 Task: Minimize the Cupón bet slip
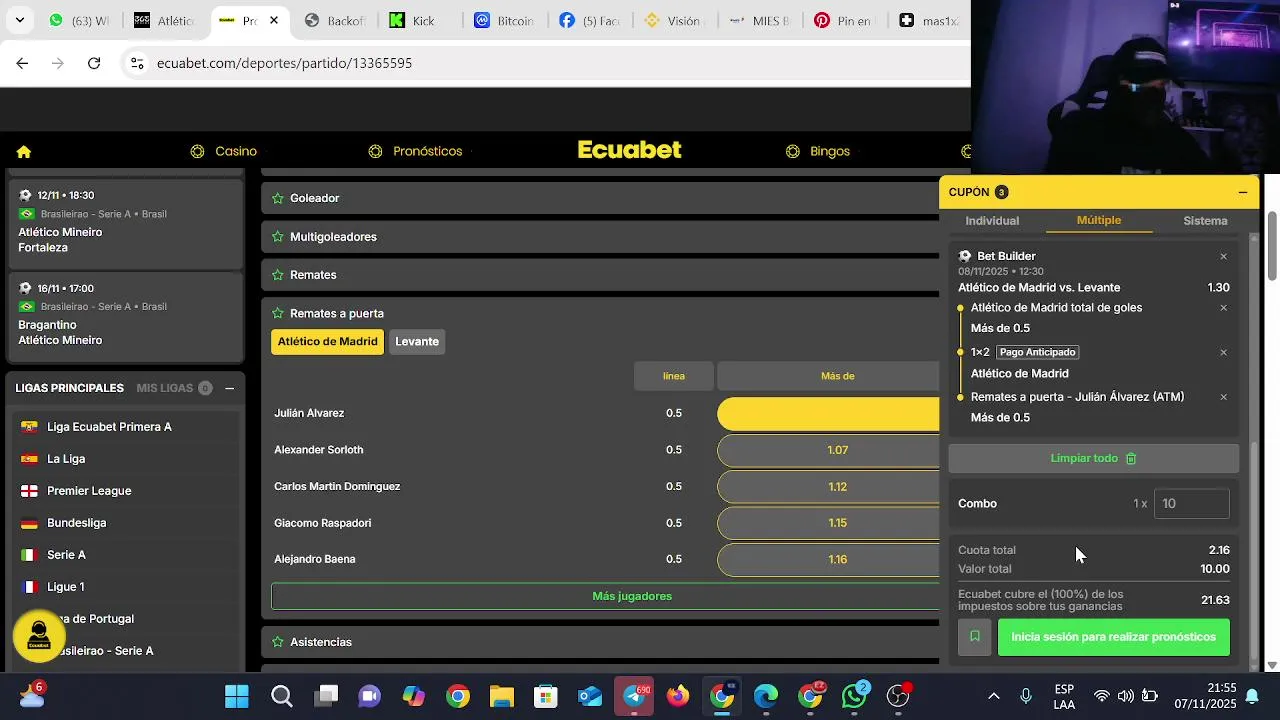(1243, 192)
